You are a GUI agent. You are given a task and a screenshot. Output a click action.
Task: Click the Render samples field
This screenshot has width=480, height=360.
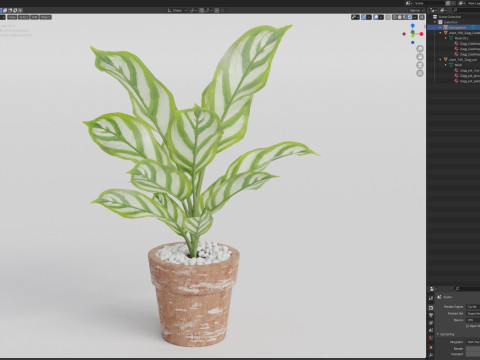(473, 348)
